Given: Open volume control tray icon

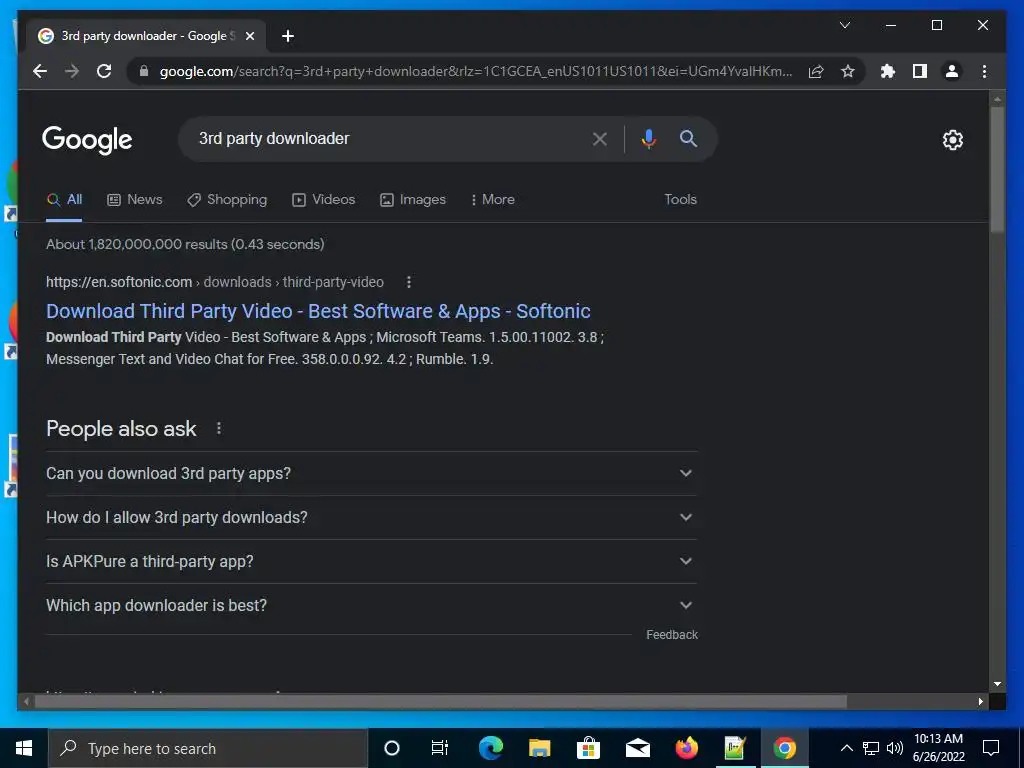Looking at the screenshot, I should (x=894, y=748).
